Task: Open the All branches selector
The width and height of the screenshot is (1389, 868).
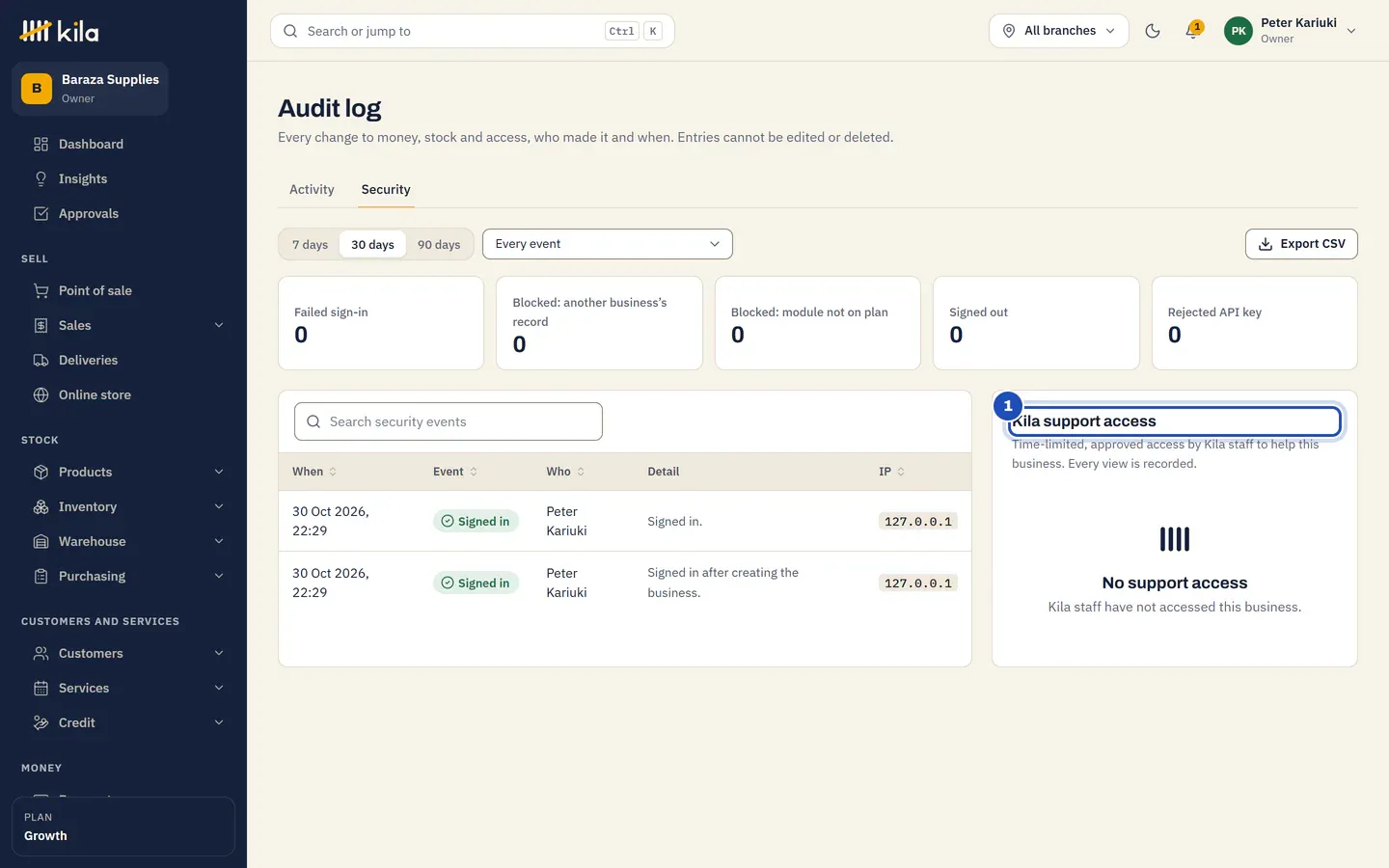Action: click(x=1059, y=31)
